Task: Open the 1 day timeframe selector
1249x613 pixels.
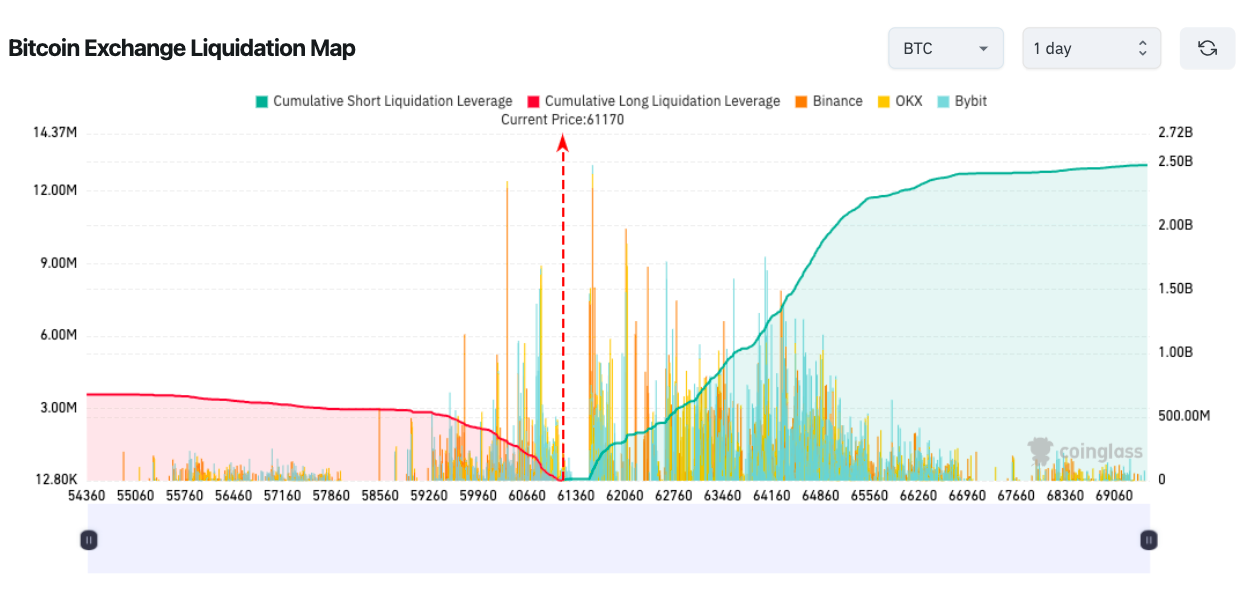Action: click(x=1091, y=48)
